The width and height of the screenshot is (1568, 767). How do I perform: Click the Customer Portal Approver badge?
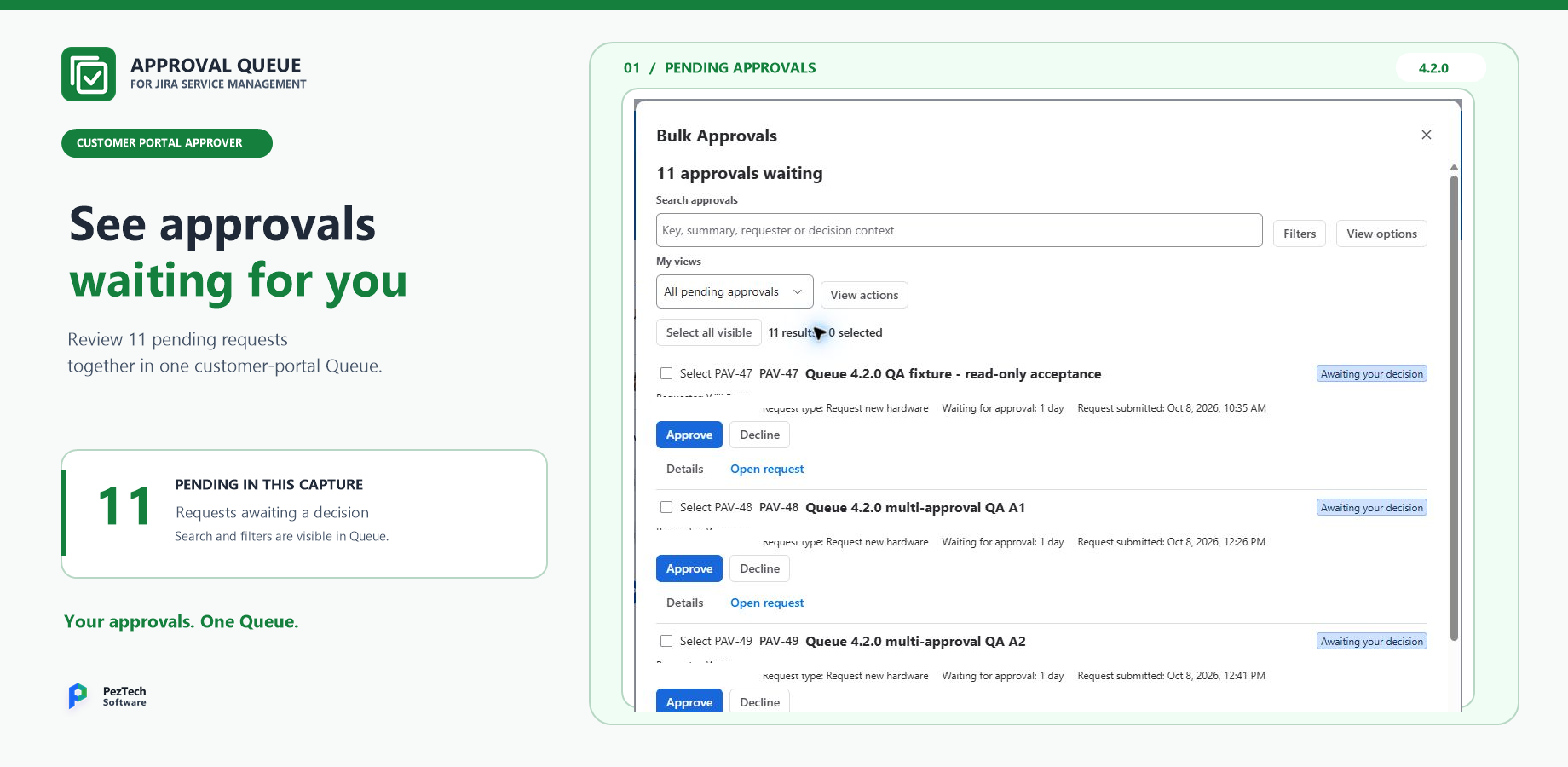[167, 143]
